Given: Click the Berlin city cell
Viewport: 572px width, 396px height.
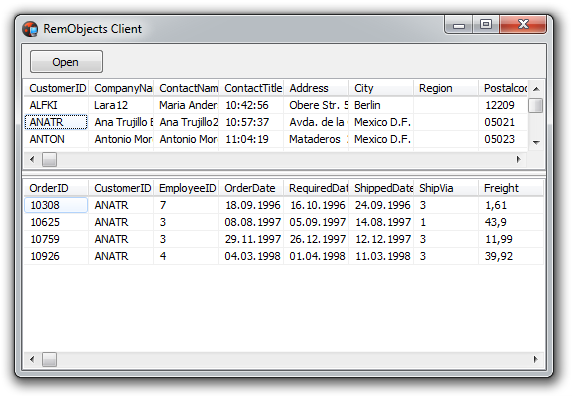Looking at the screenshot, I should pos(381,105).
